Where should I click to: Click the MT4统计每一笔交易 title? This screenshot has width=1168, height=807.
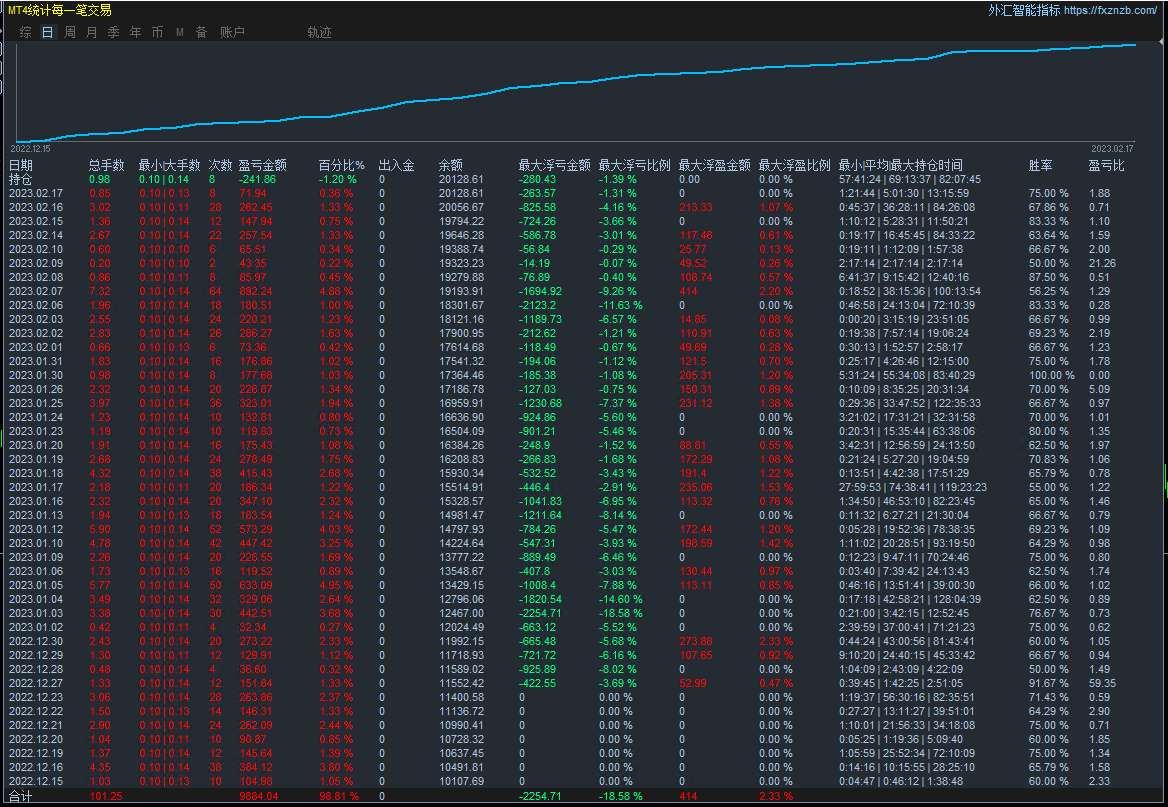[x=60, y=10]
